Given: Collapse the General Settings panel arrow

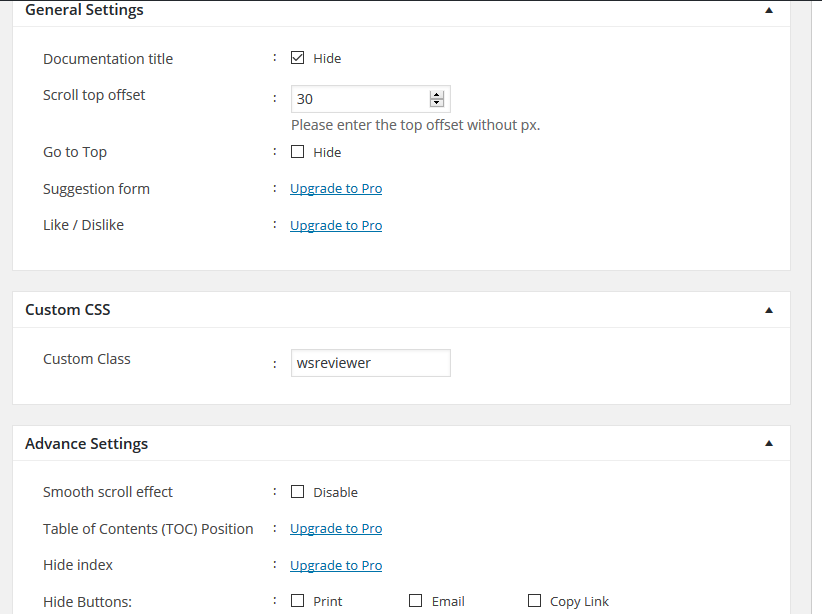Looking at the screenshot, I should coord(769,10).
